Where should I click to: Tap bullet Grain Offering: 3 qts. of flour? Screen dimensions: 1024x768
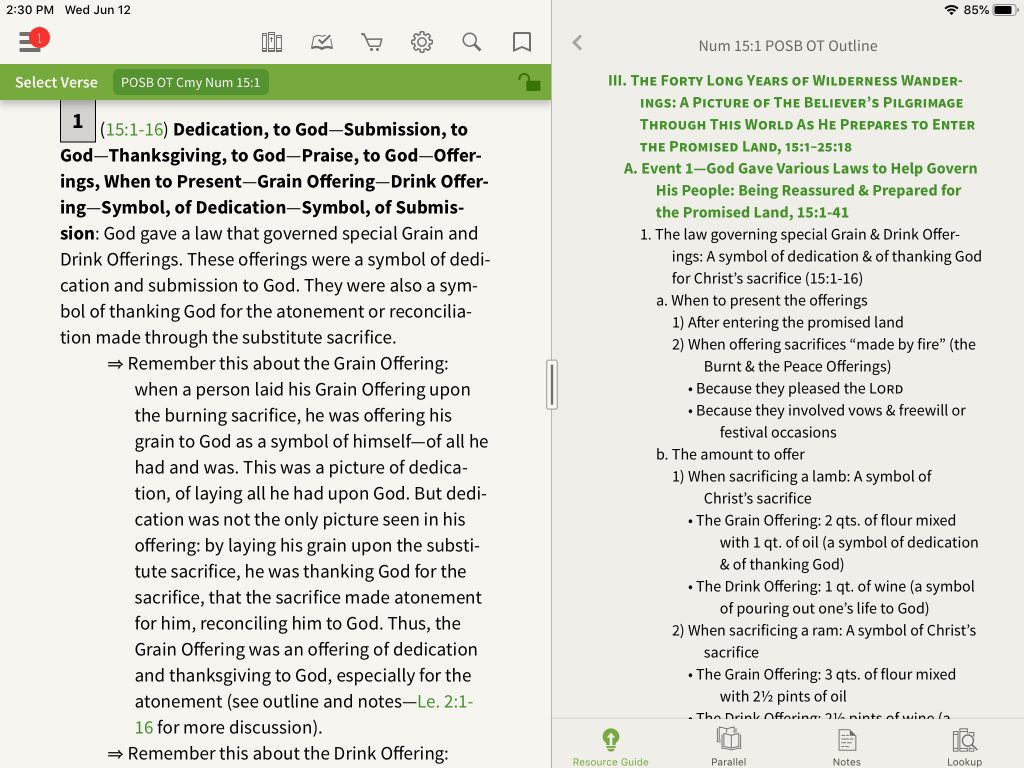click(822, 685)
